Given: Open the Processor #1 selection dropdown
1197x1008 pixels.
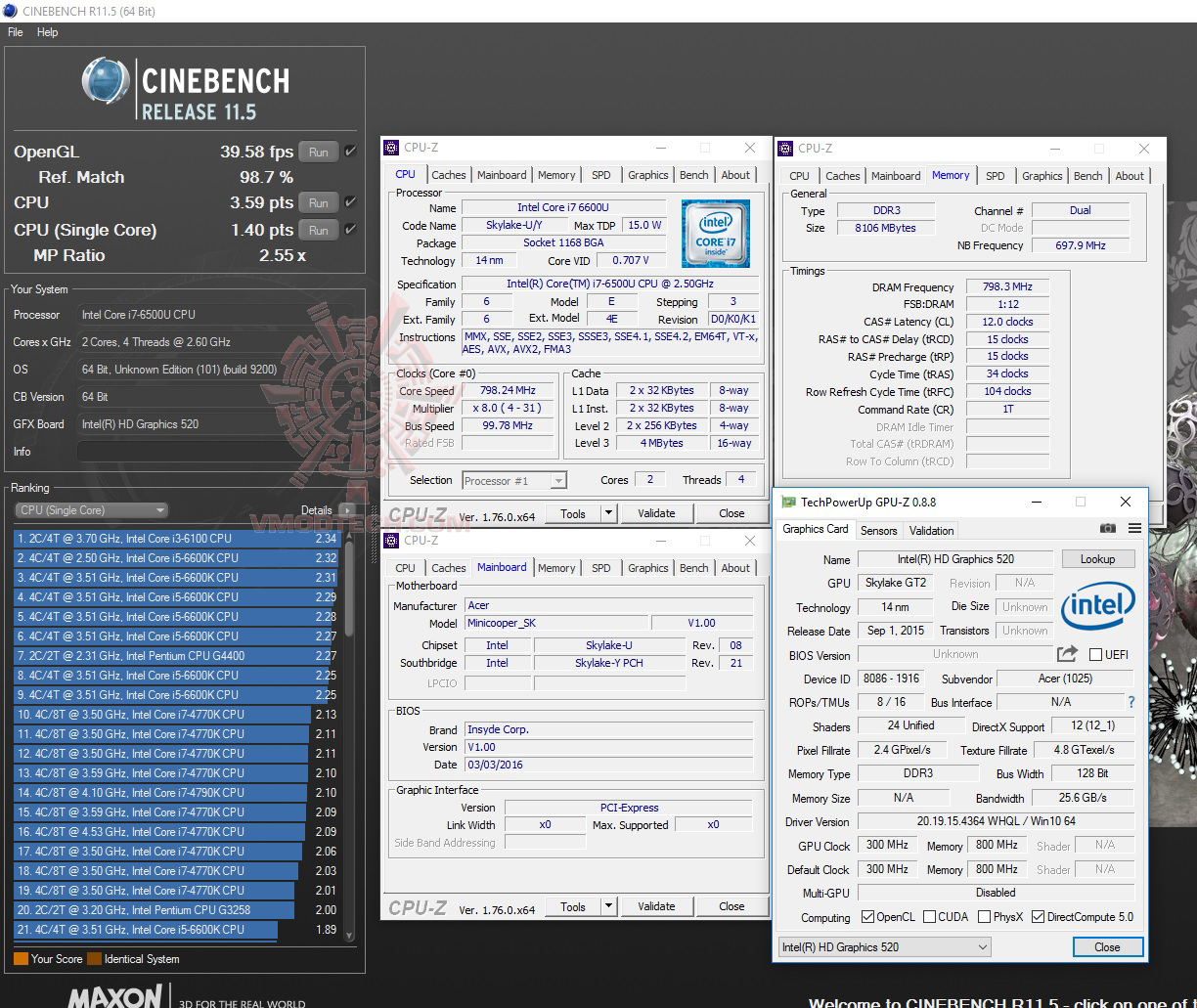Looking at the screenshot, I should point(514,480).
